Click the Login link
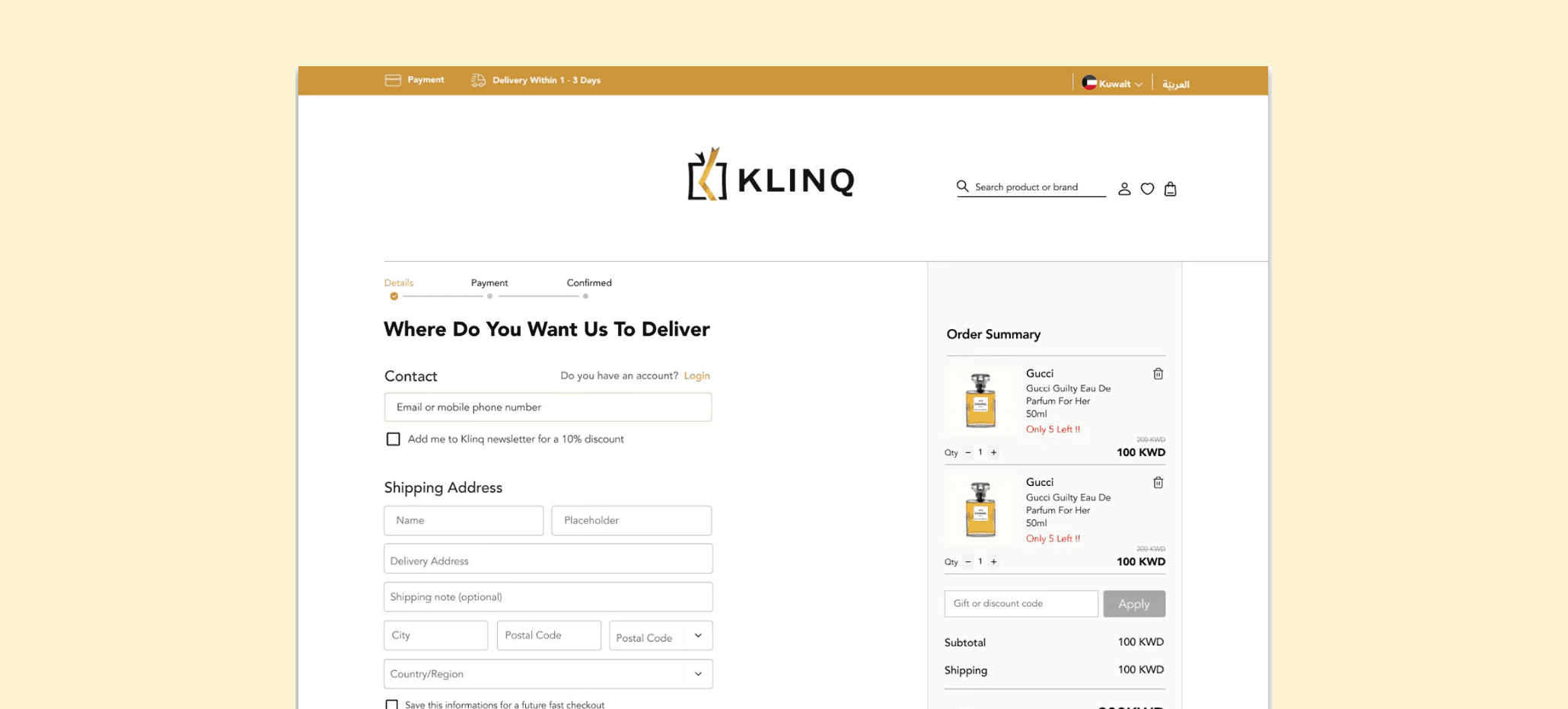Viewport: 1568px width, 709px height. (696, 375)
